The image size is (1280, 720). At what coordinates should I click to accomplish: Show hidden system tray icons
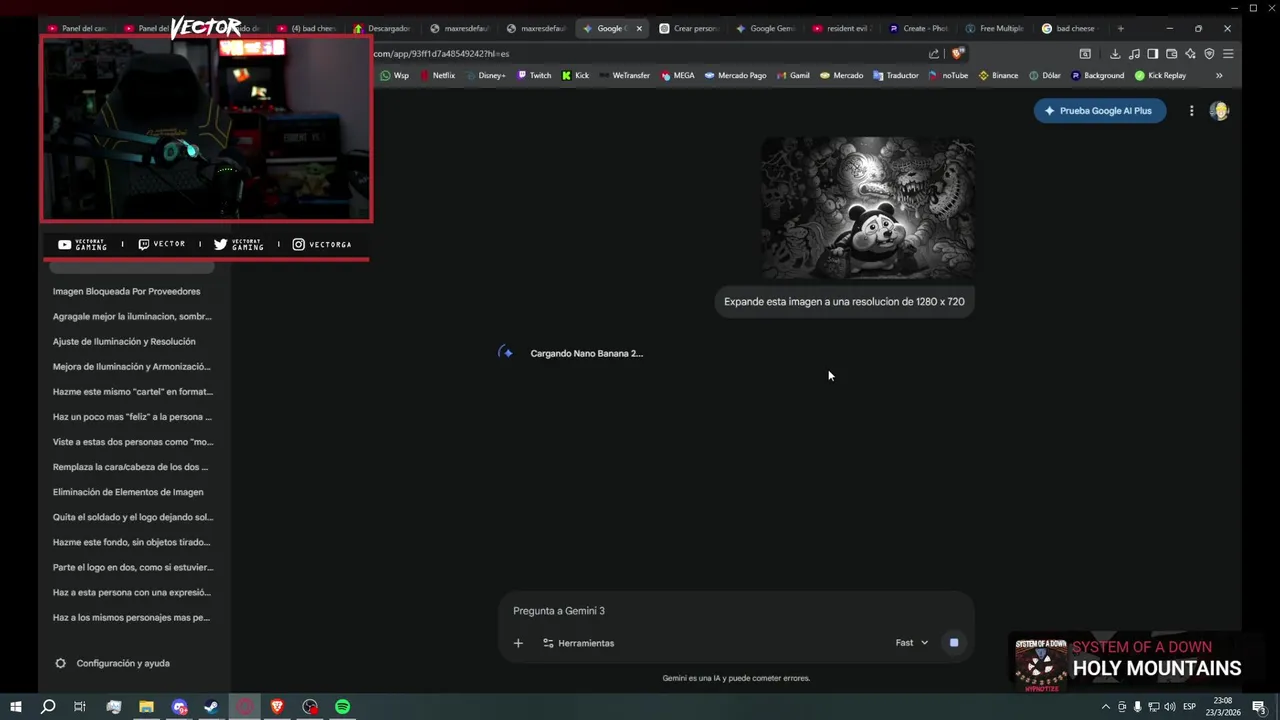tap(1105, 707)
